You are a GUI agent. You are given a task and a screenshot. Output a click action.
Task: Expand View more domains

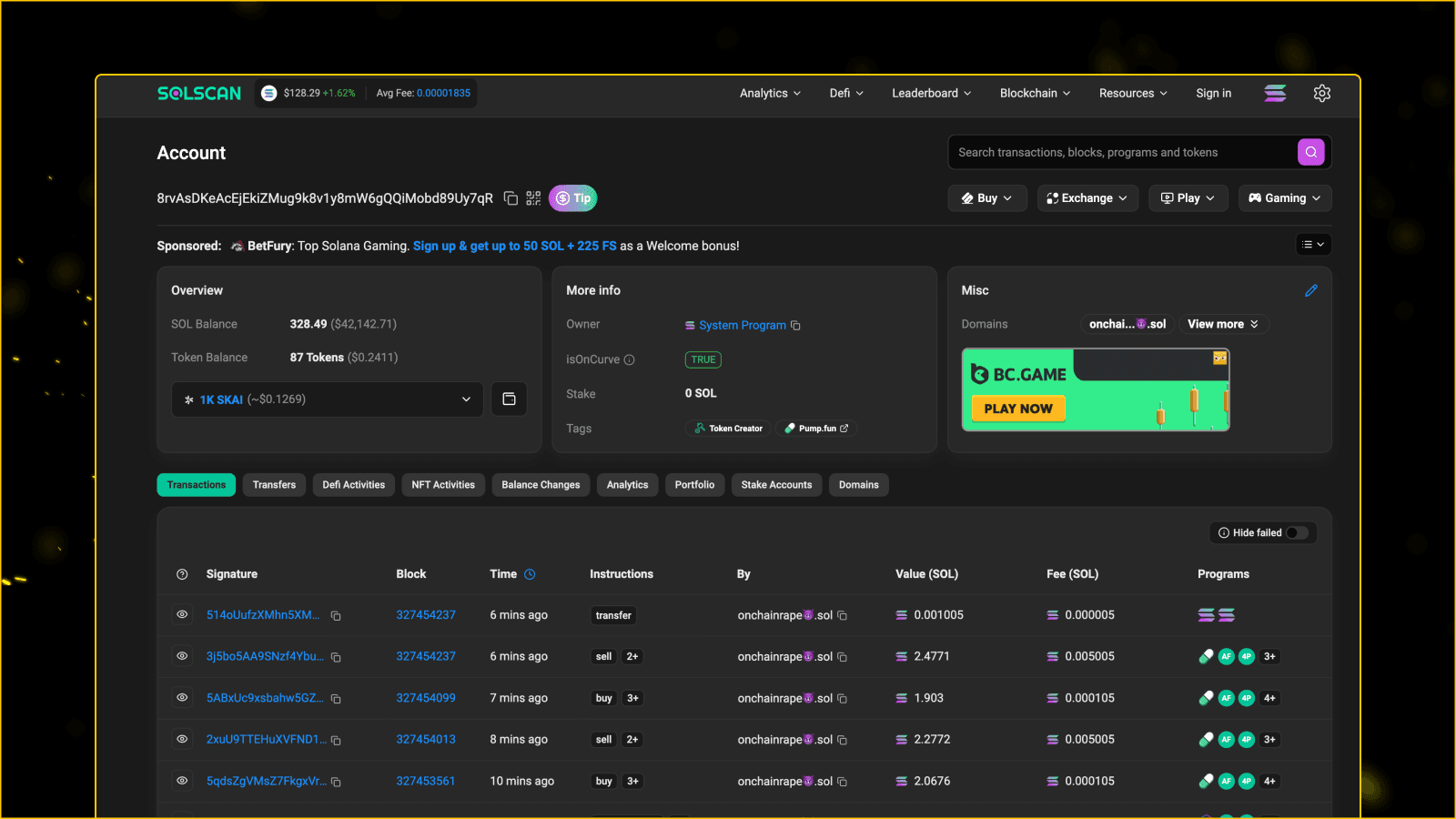point(1223,324)
